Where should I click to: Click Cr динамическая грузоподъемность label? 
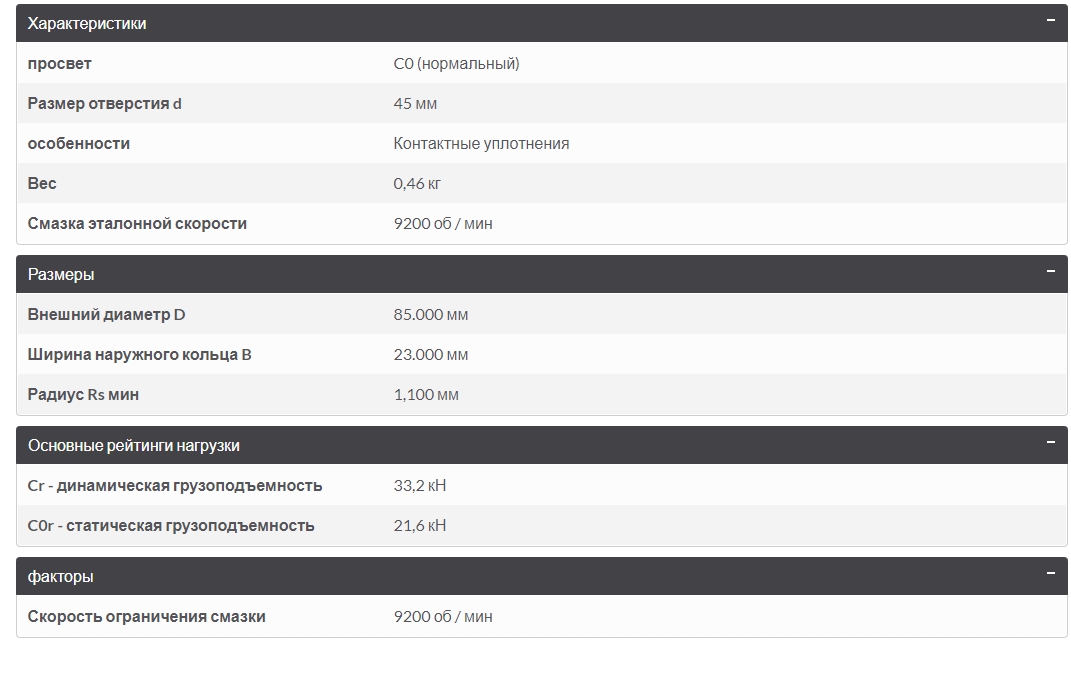(175, 486)
